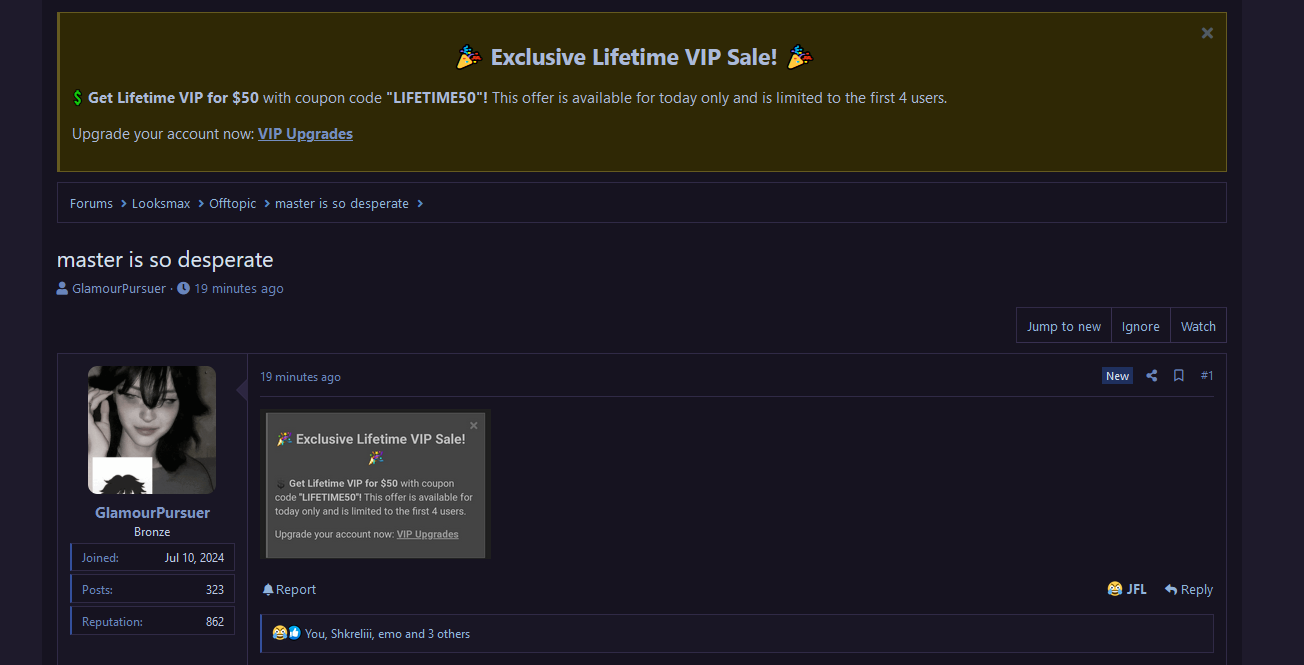Ignore this thread
This screenshot has height=665, width=1304.
(x=1140, y=326)
